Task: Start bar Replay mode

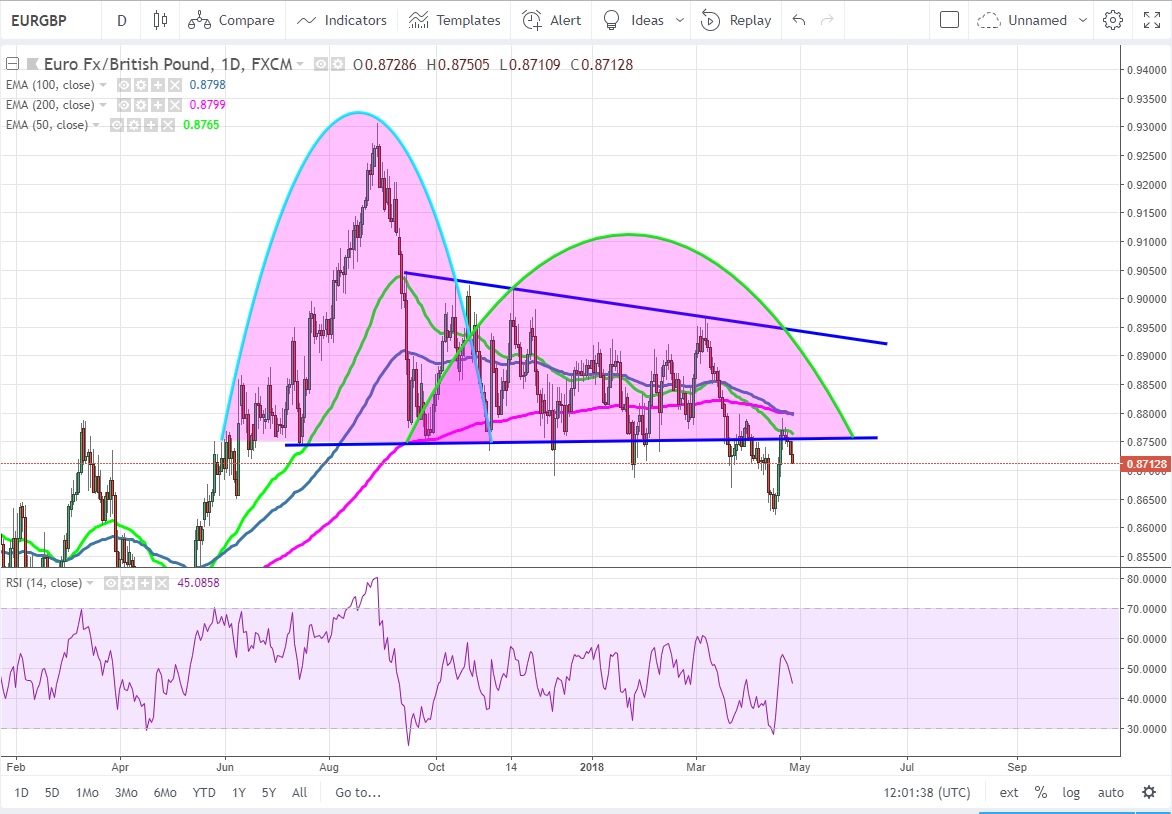Action: (x=736, y=20)
